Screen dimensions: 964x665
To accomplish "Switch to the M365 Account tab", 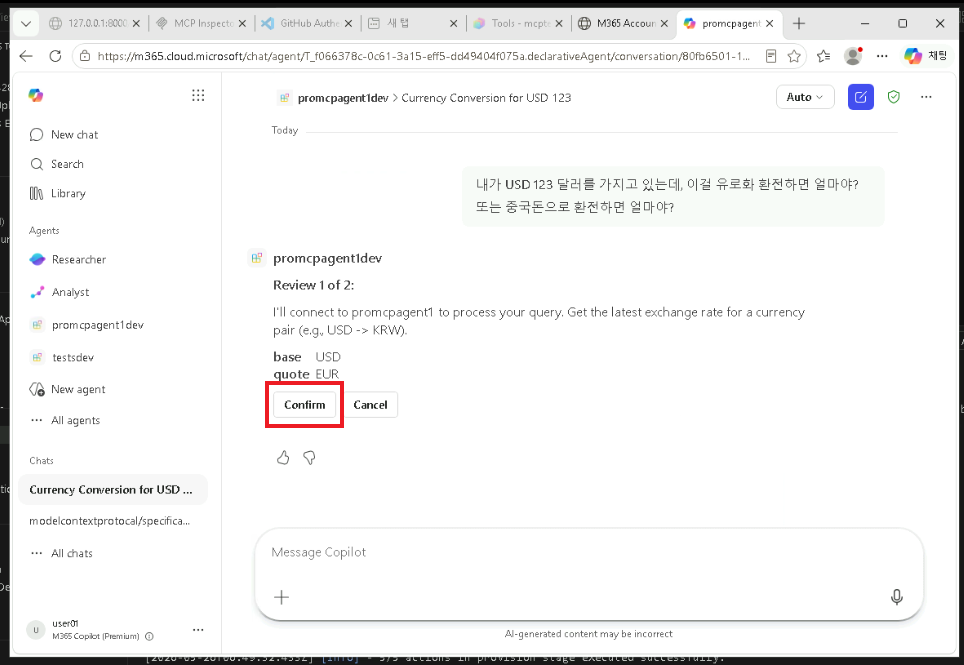I will point(623,23).
